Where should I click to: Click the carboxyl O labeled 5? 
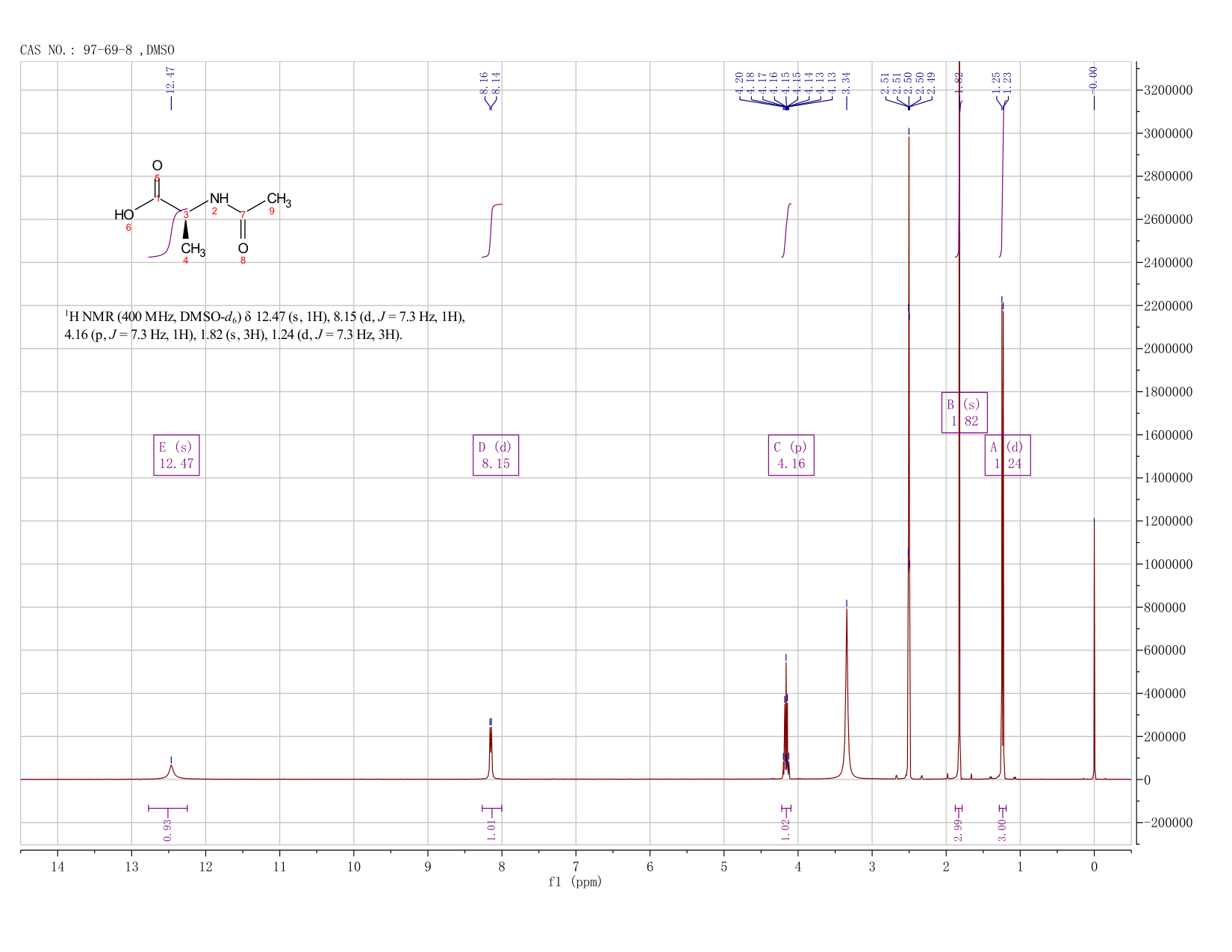pos(157,166)
